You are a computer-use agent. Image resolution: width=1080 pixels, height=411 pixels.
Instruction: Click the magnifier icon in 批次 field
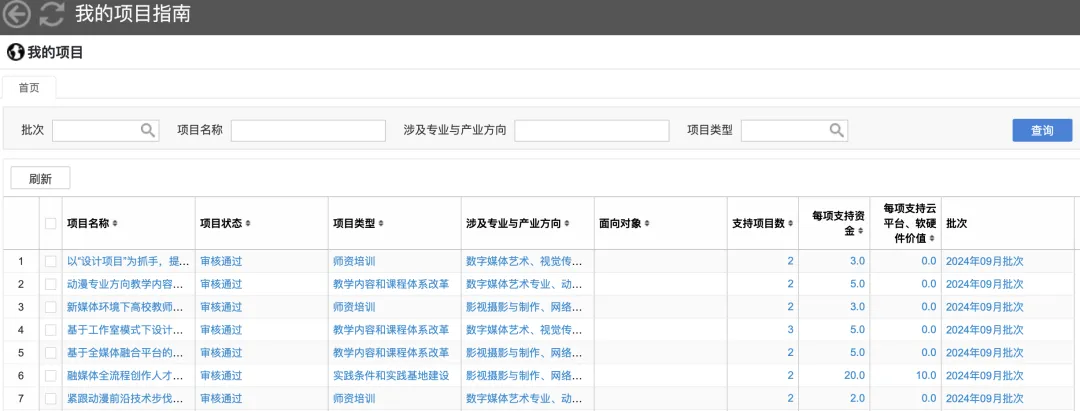pos(148,130)
